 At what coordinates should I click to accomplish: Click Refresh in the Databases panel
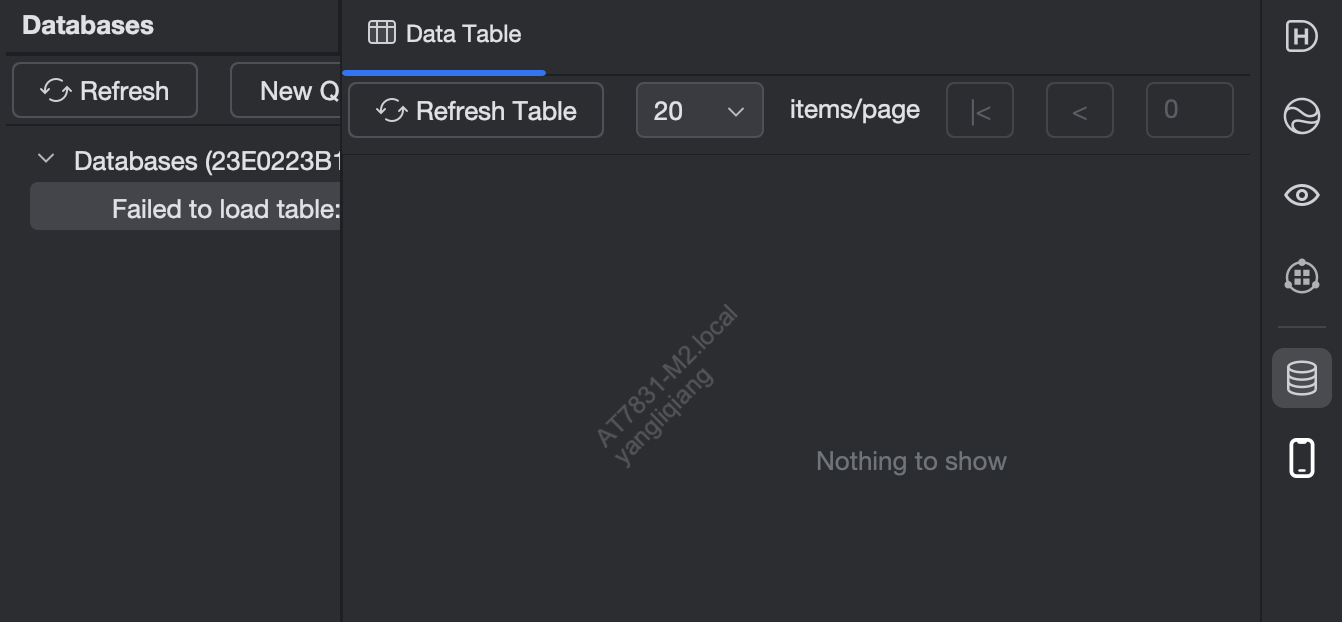tap(105, 91)
